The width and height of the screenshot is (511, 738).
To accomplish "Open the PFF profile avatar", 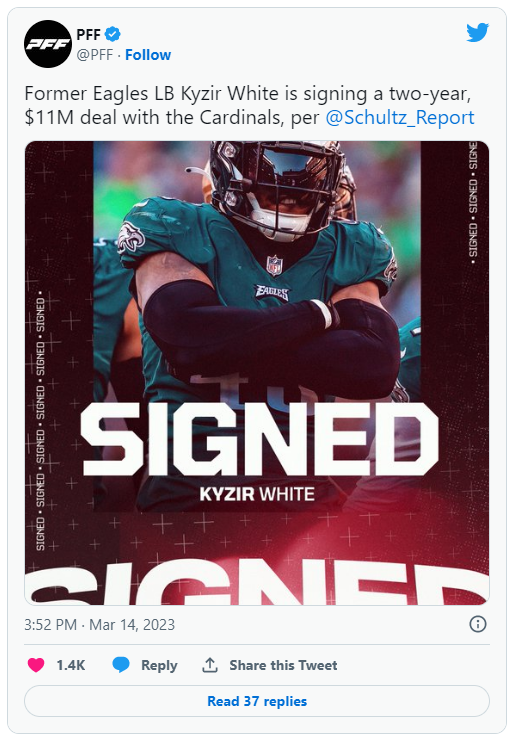I will [48, 44].
